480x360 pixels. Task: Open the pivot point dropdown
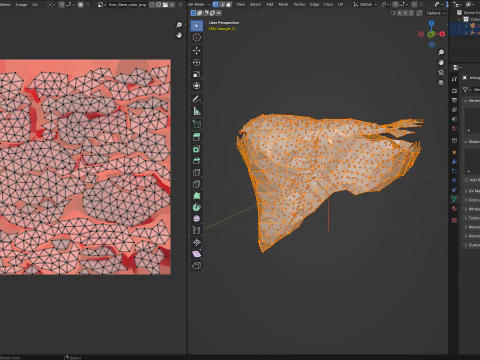385,4
